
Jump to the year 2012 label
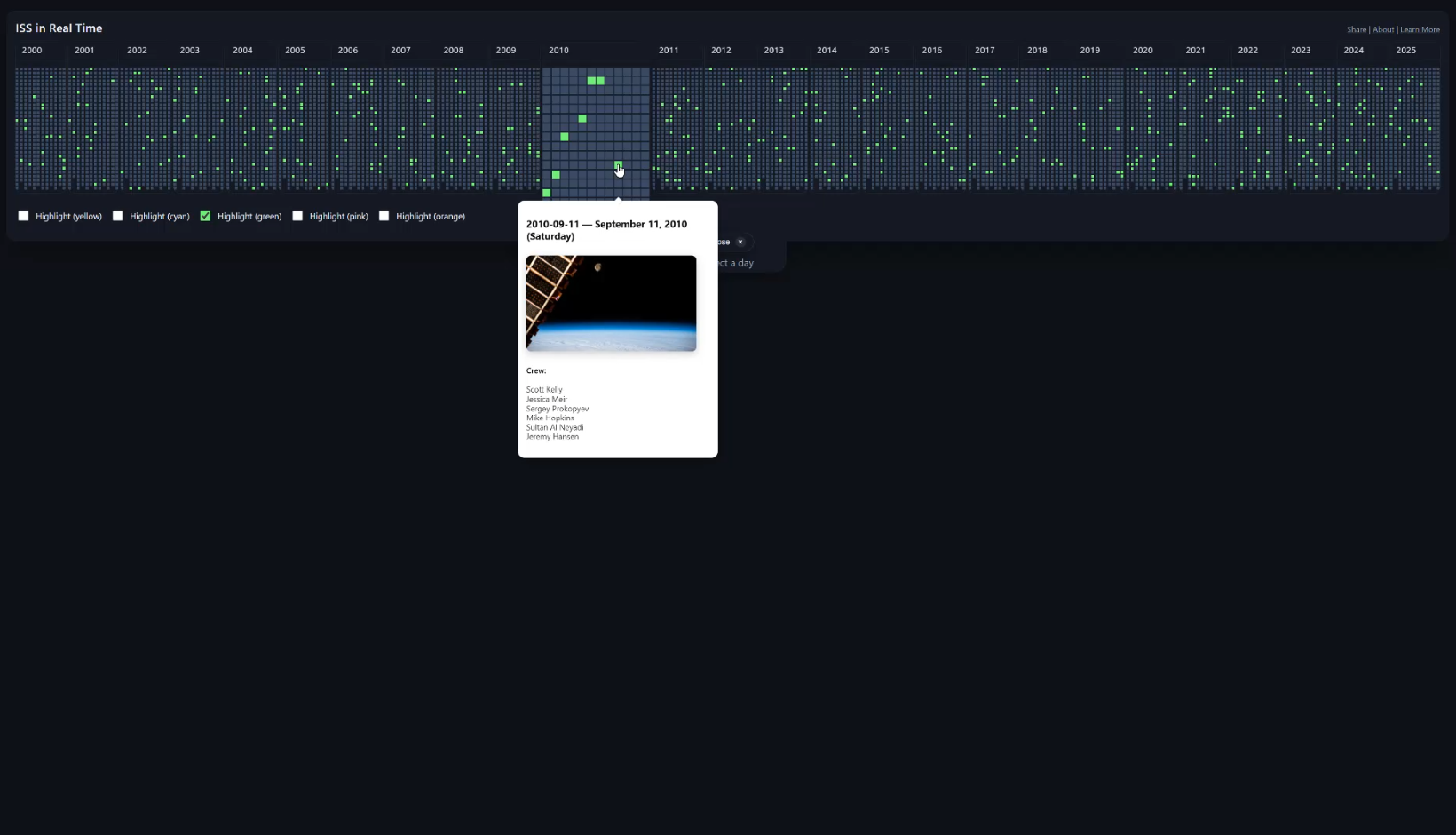click(x=721, y=51)
